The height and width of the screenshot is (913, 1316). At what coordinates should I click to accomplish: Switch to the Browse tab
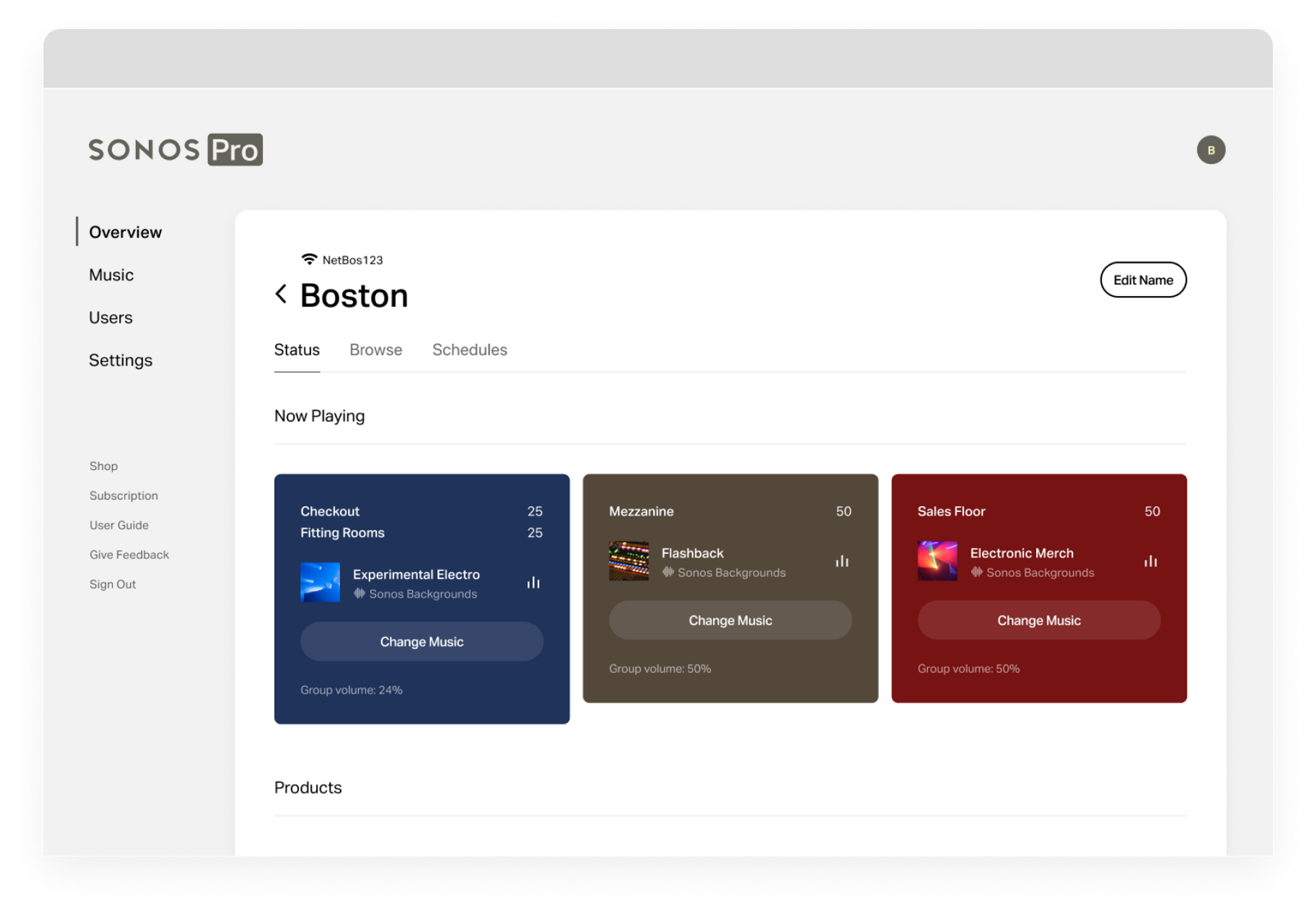pyautogui.click(x=376, y=349)
